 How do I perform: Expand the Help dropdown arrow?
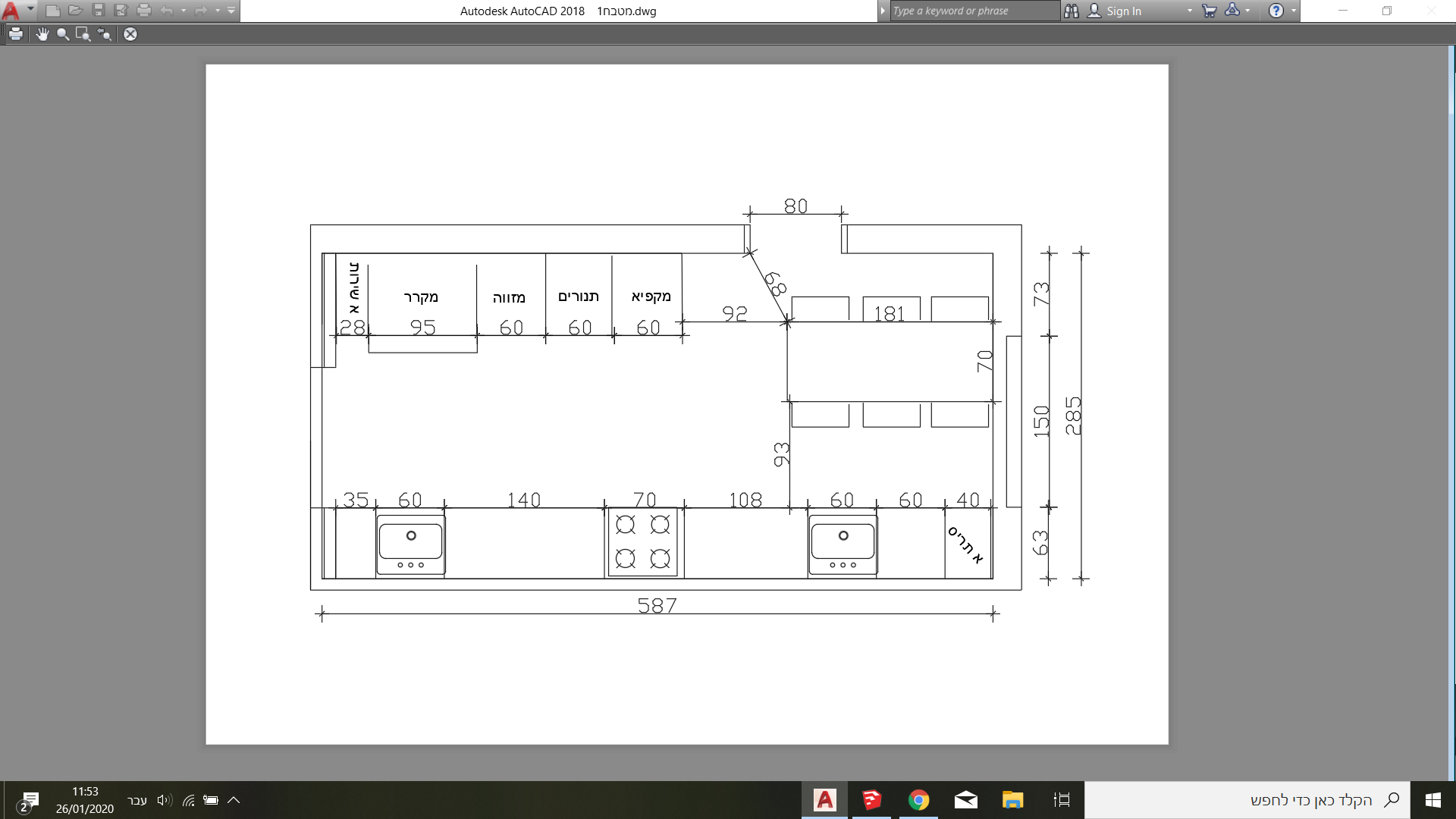point(1294,11)
